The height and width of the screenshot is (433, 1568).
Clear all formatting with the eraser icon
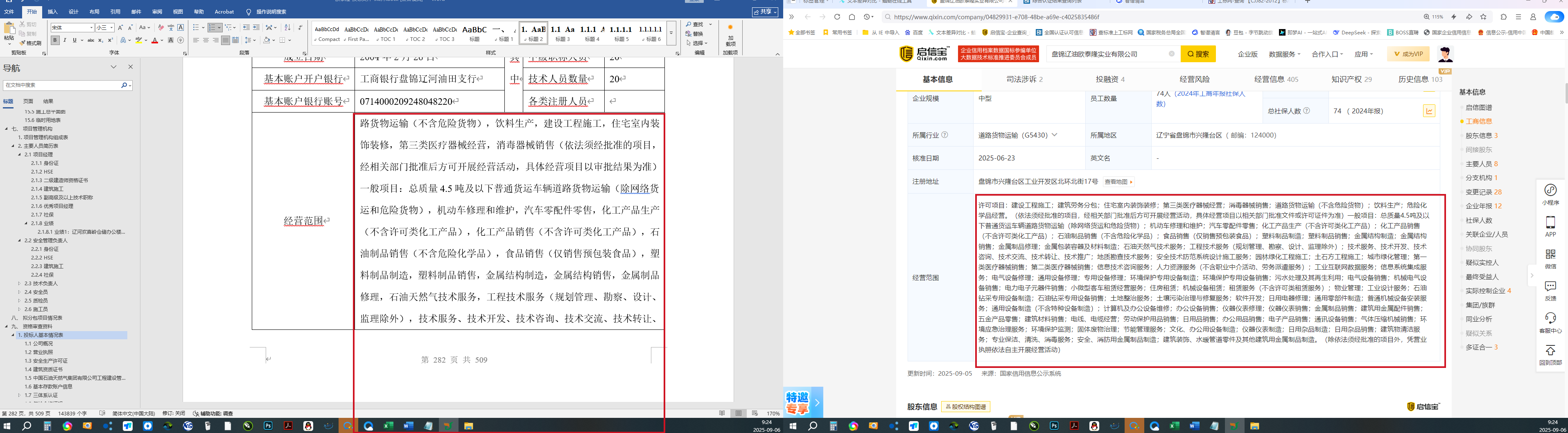tap(161, 27)
